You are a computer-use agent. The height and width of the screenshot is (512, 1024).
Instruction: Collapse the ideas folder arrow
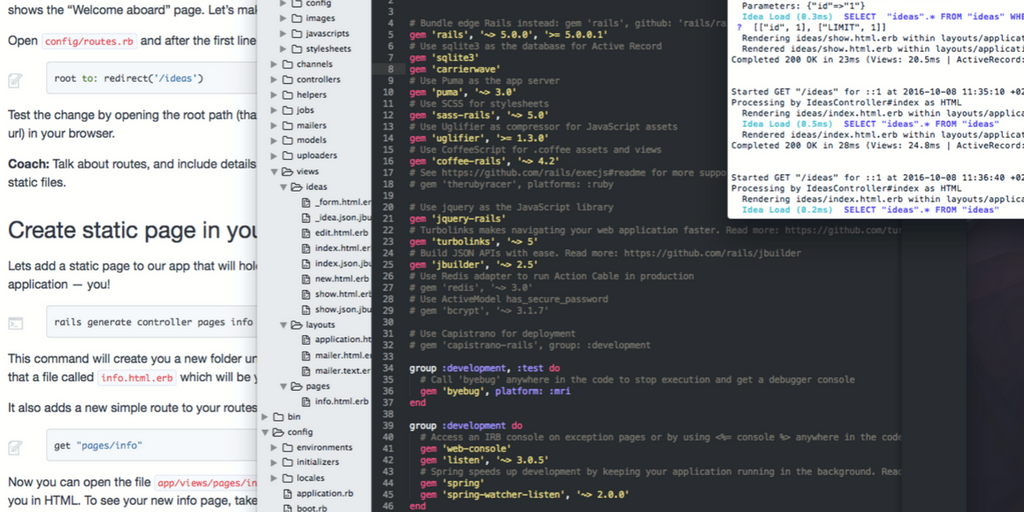(x=283, y=187)
